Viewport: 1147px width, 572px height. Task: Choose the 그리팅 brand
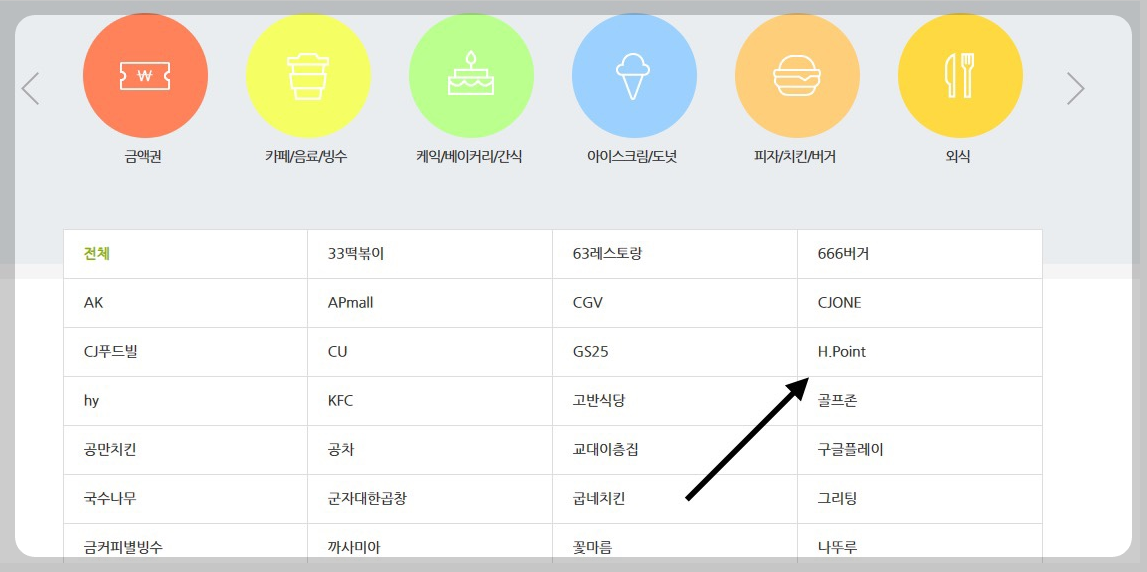[920, 499]
